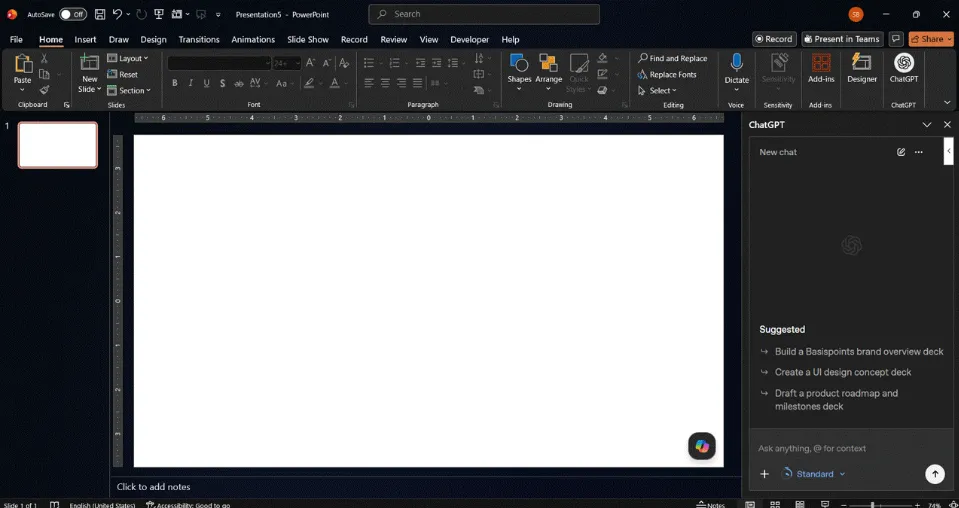Justify the paragraph text

418,83
